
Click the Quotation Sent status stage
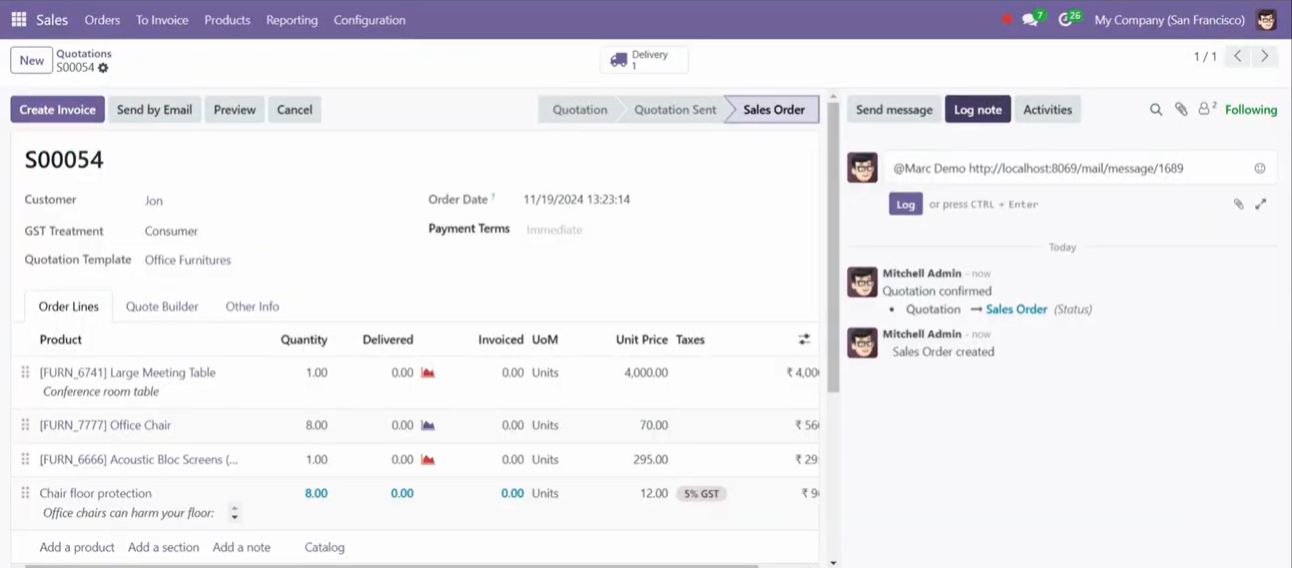tap(674, 110)
